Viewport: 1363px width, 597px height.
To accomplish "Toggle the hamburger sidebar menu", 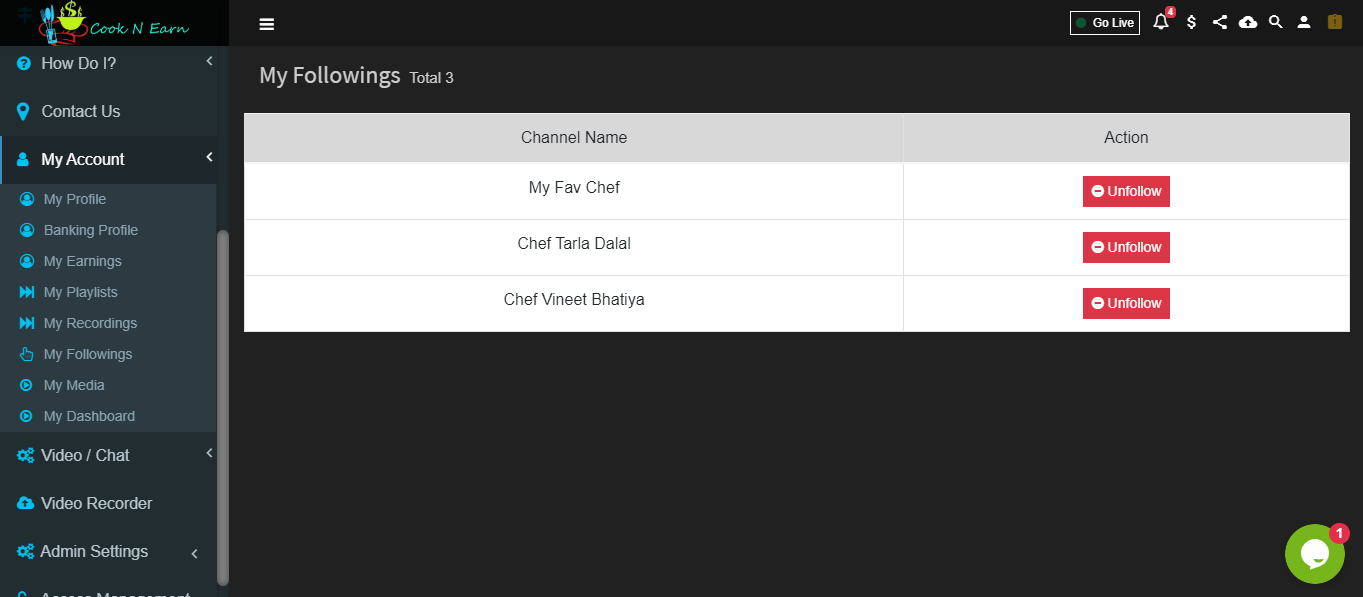I will point(267,24).
